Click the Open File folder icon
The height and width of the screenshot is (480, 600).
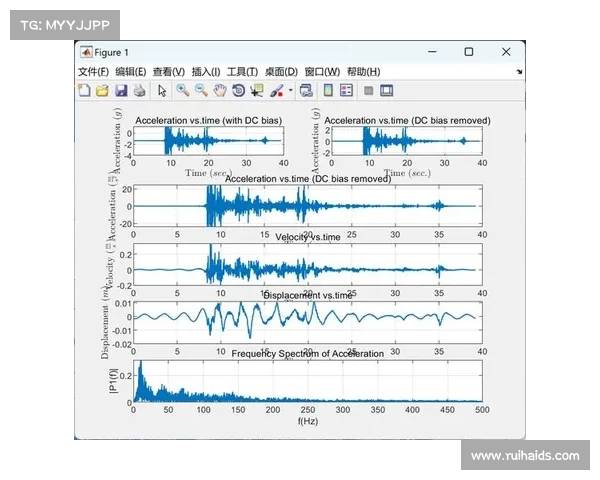102,90
